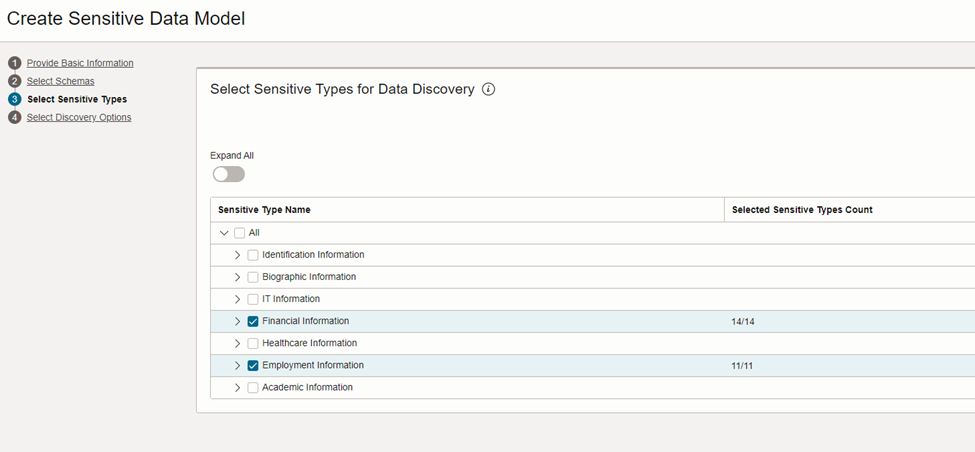Enable the Healthcare Information checkbox
975x452 pixels.
pos(253,343)
